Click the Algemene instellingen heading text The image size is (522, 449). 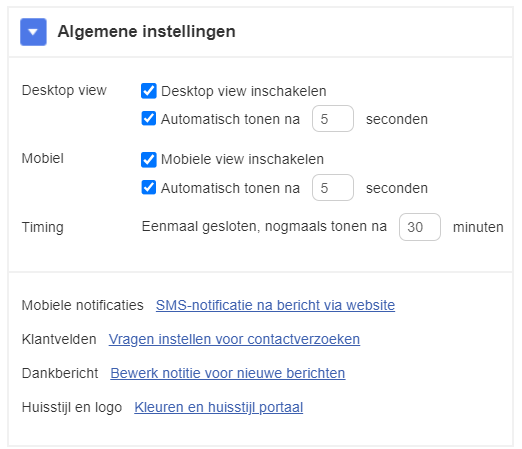coord(147,32)
